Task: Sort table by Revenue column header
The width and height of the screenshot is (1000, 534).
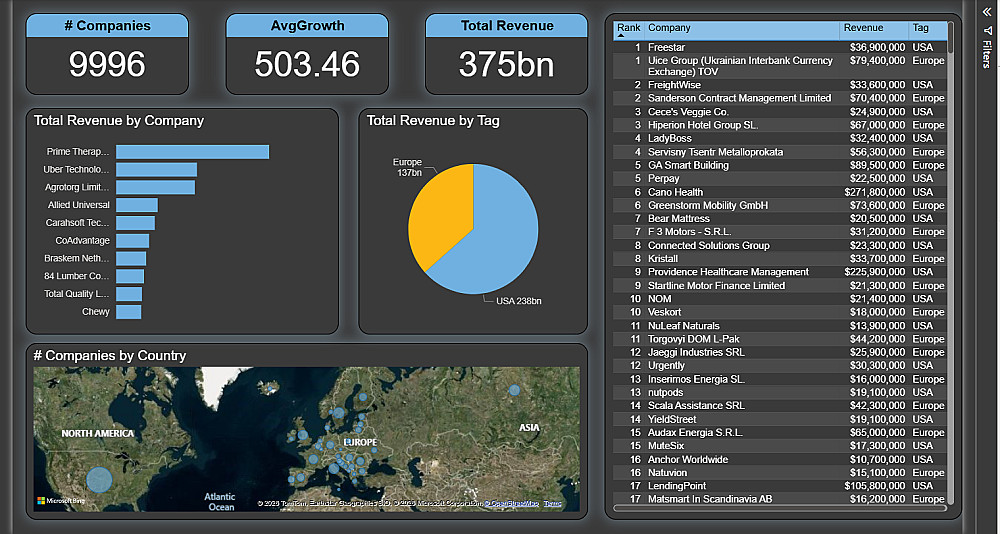Action: (863, 28)
